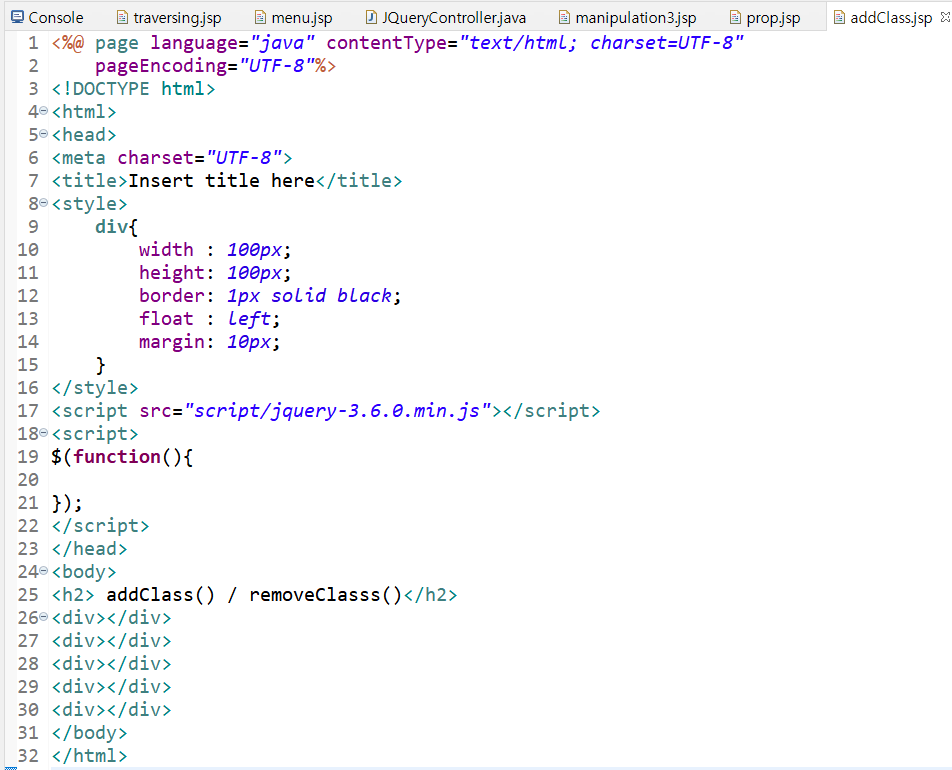This screenshot has width=952, height=770.
Task: Open the manipulation3.jsp tab
Action: tap(627, 18)
